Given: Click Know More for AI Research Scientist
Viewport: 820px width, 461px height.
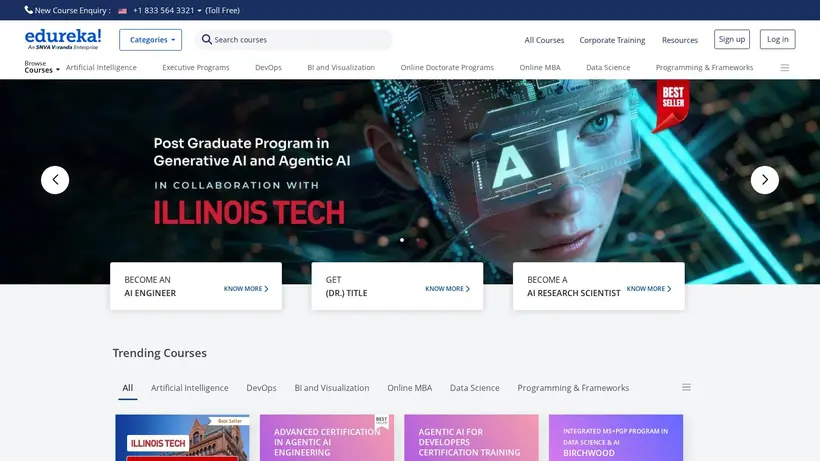Looking at the screenshot, I should click(x=648, y=289).
